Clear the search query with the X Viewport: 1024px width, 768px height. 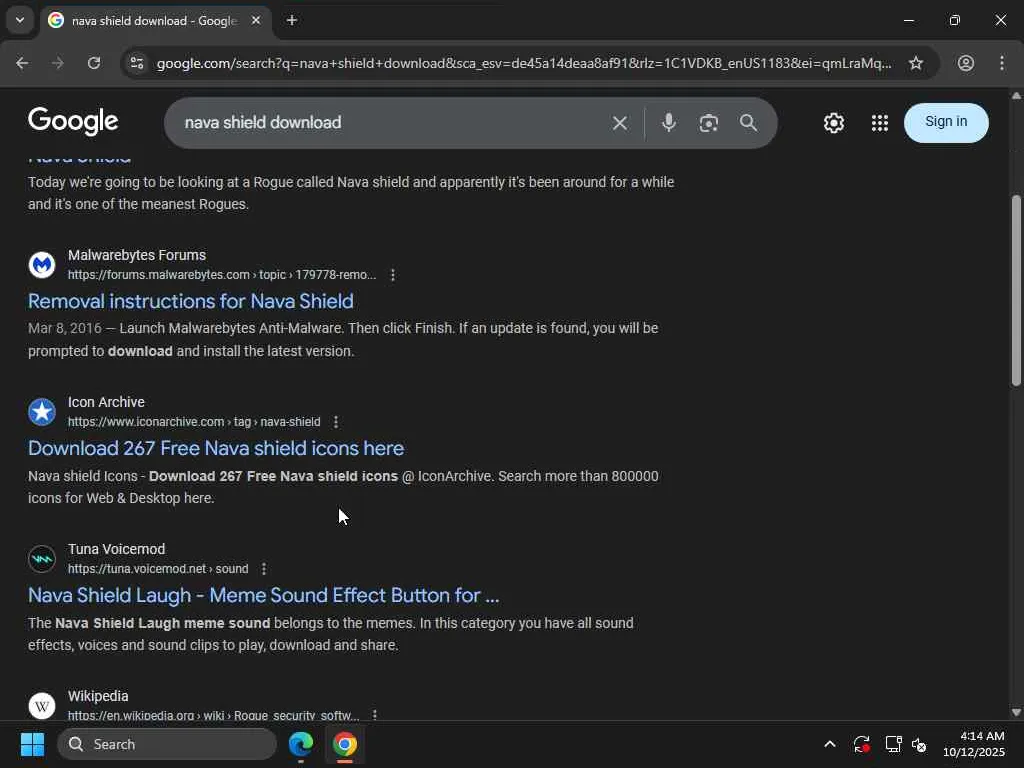tap(620, 123)
